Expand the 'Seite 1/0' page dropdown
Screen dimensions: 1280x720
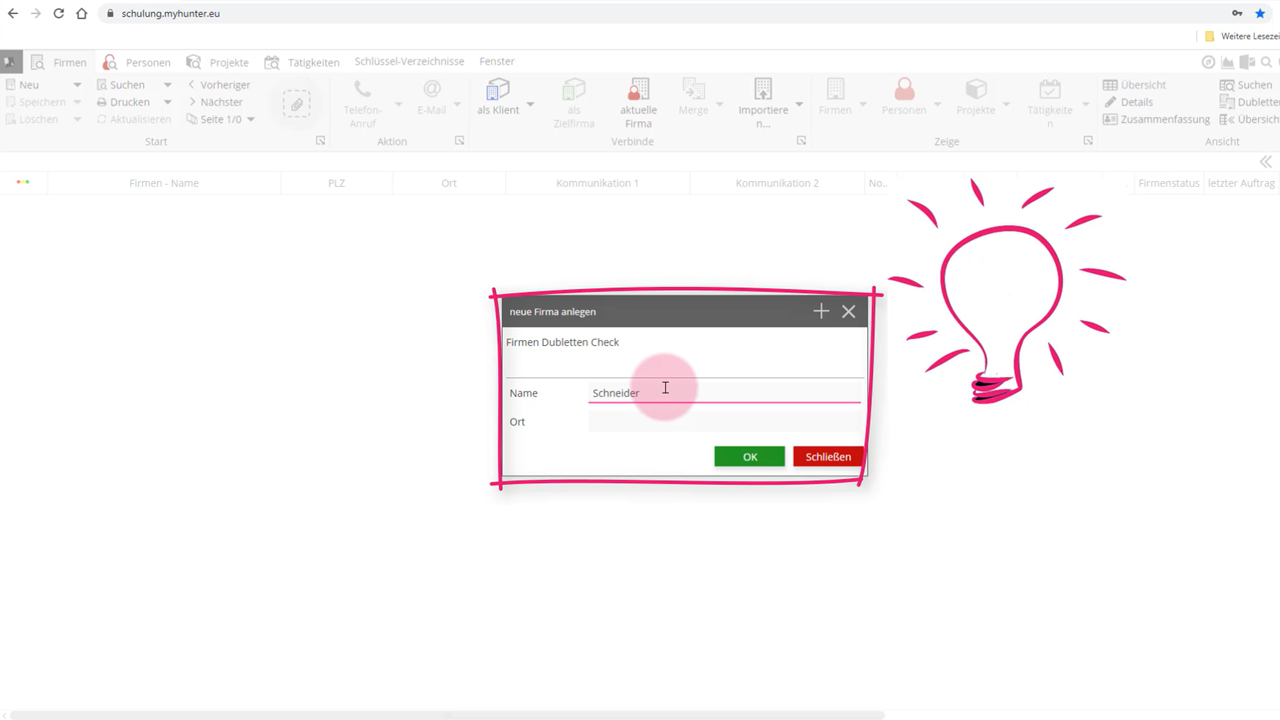[250, 119]
